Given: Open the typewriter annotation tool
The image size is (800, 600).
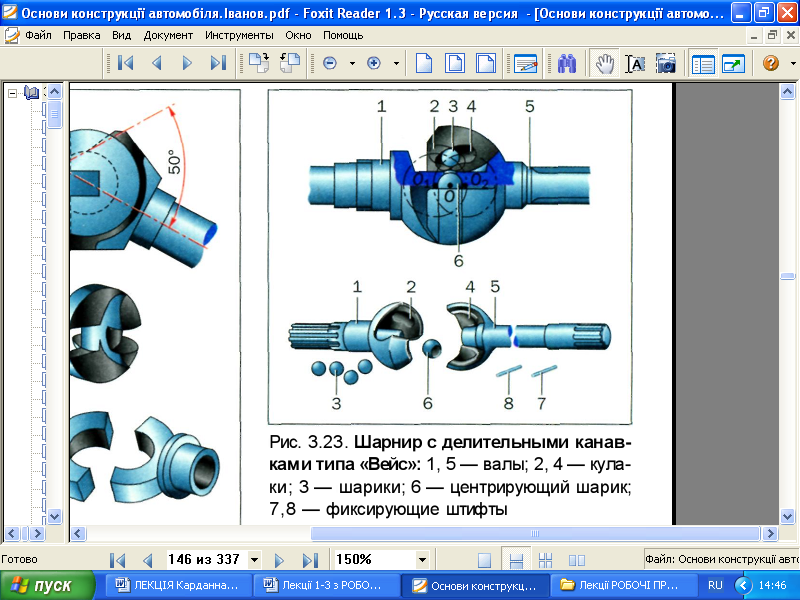Looking at the screenshot, I should coord(526,64).
